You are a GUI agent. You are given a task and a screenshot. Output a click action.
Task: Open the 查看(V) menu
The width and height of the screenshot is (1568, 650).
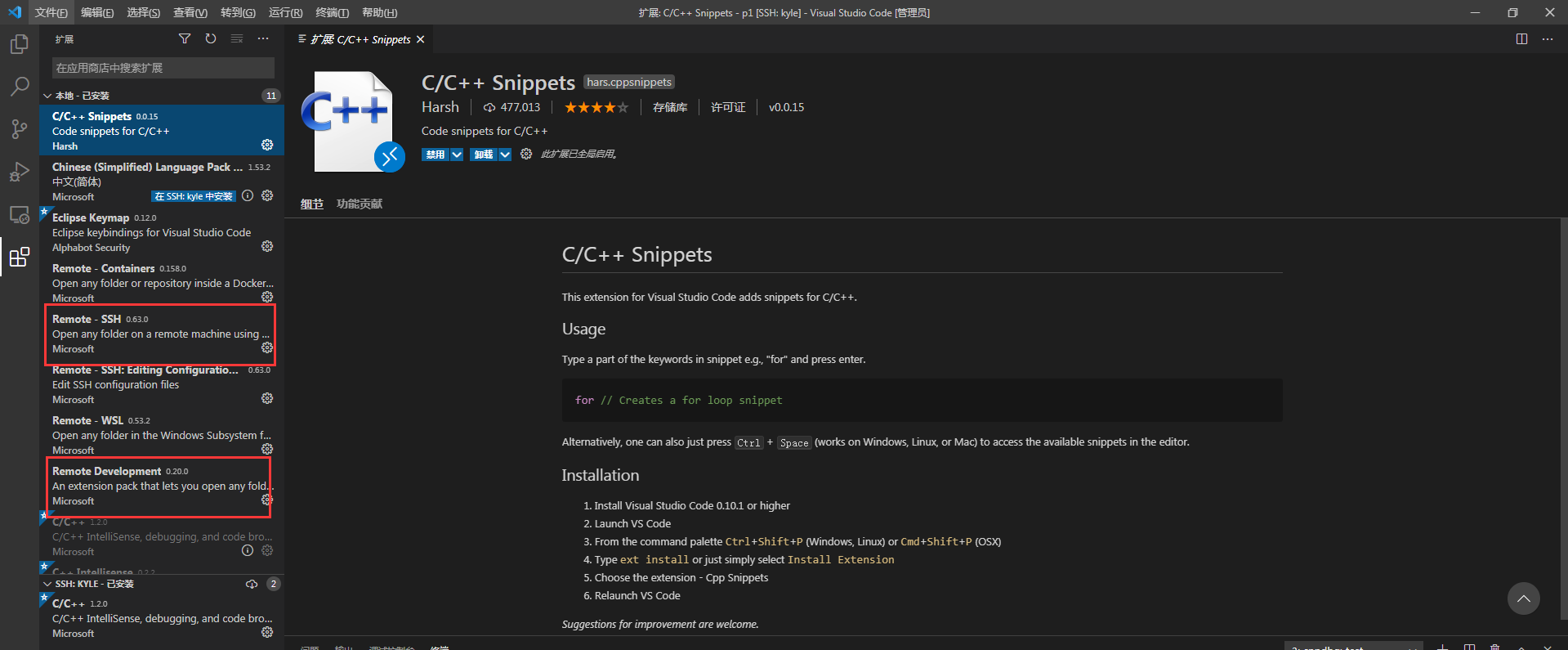tap(190, 12)
